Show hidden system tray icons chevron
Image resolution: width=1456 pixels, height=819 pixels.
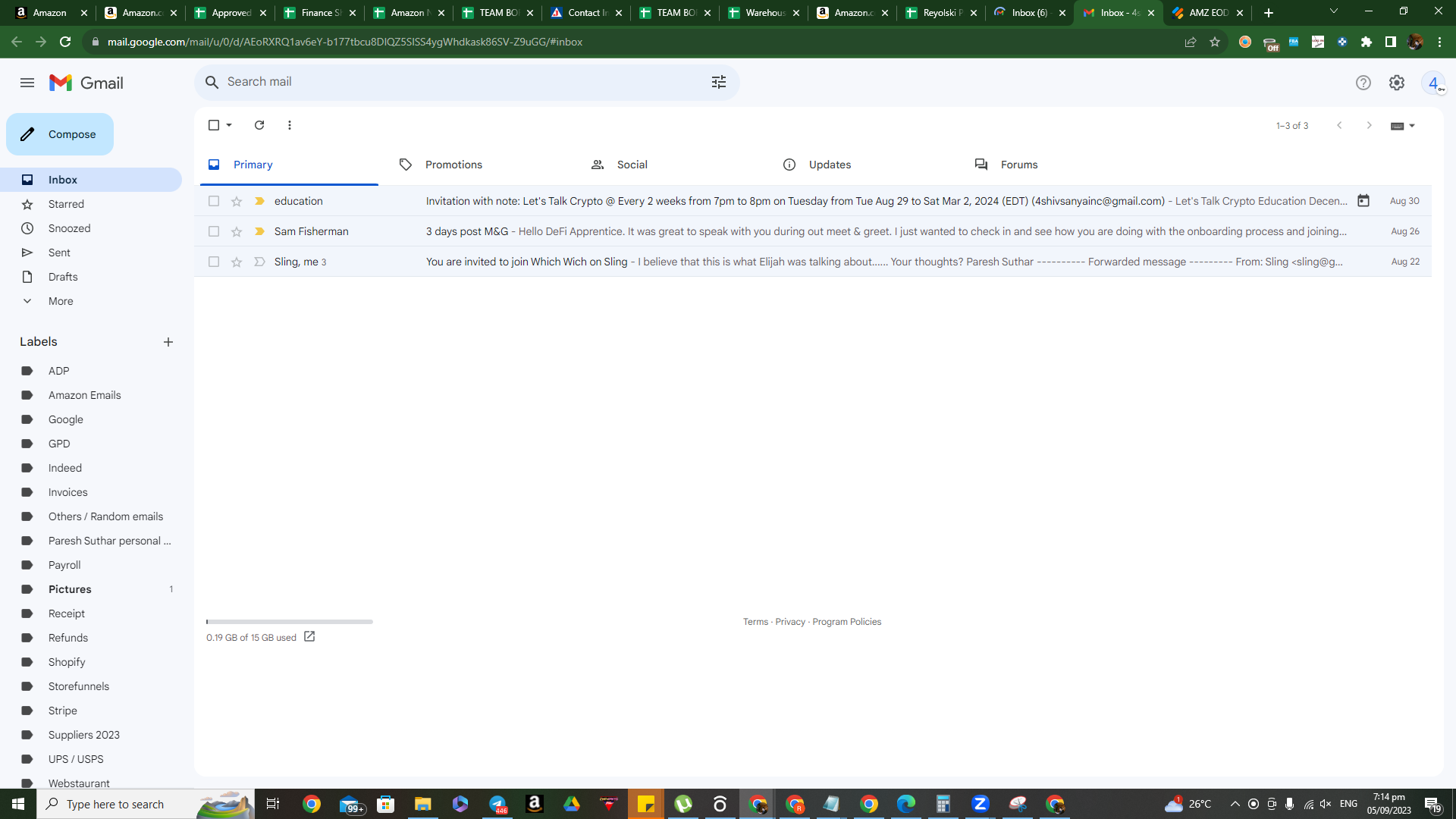pos(1235,804)
